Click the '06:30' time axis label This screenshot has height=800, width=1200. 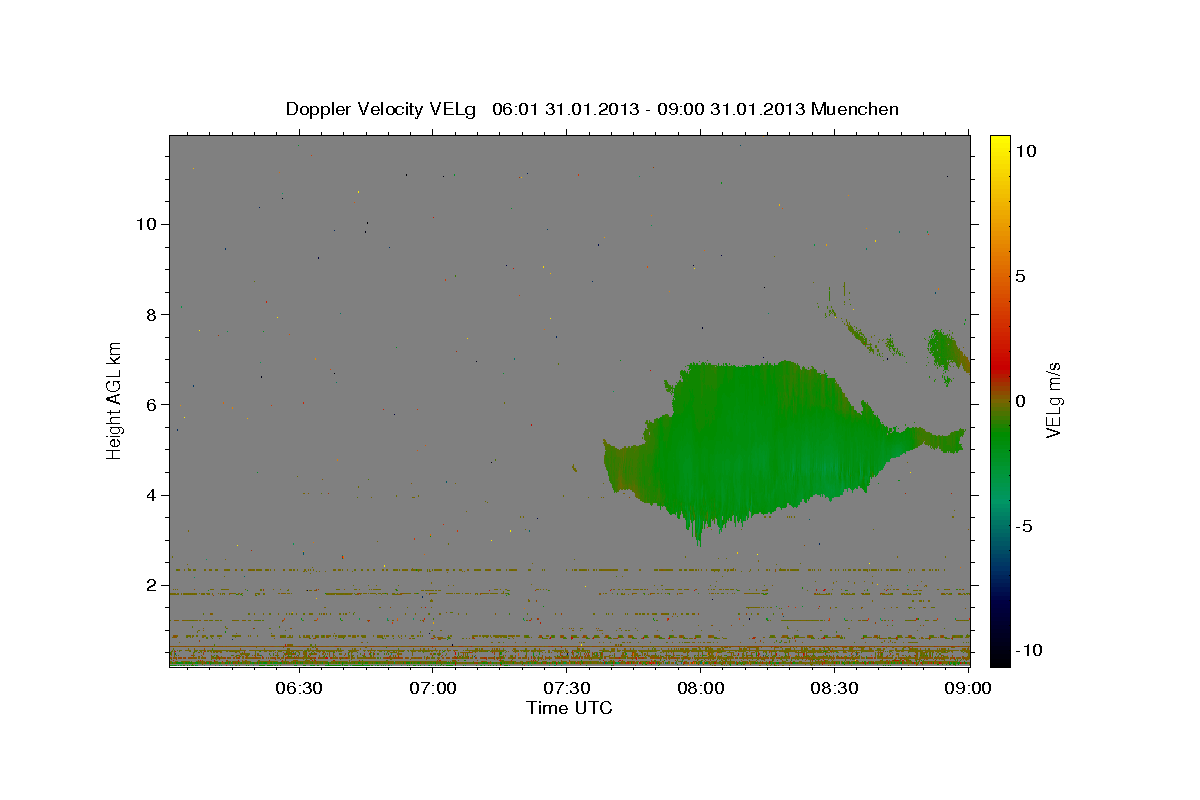pyautogui.click(x=298, y=688)
